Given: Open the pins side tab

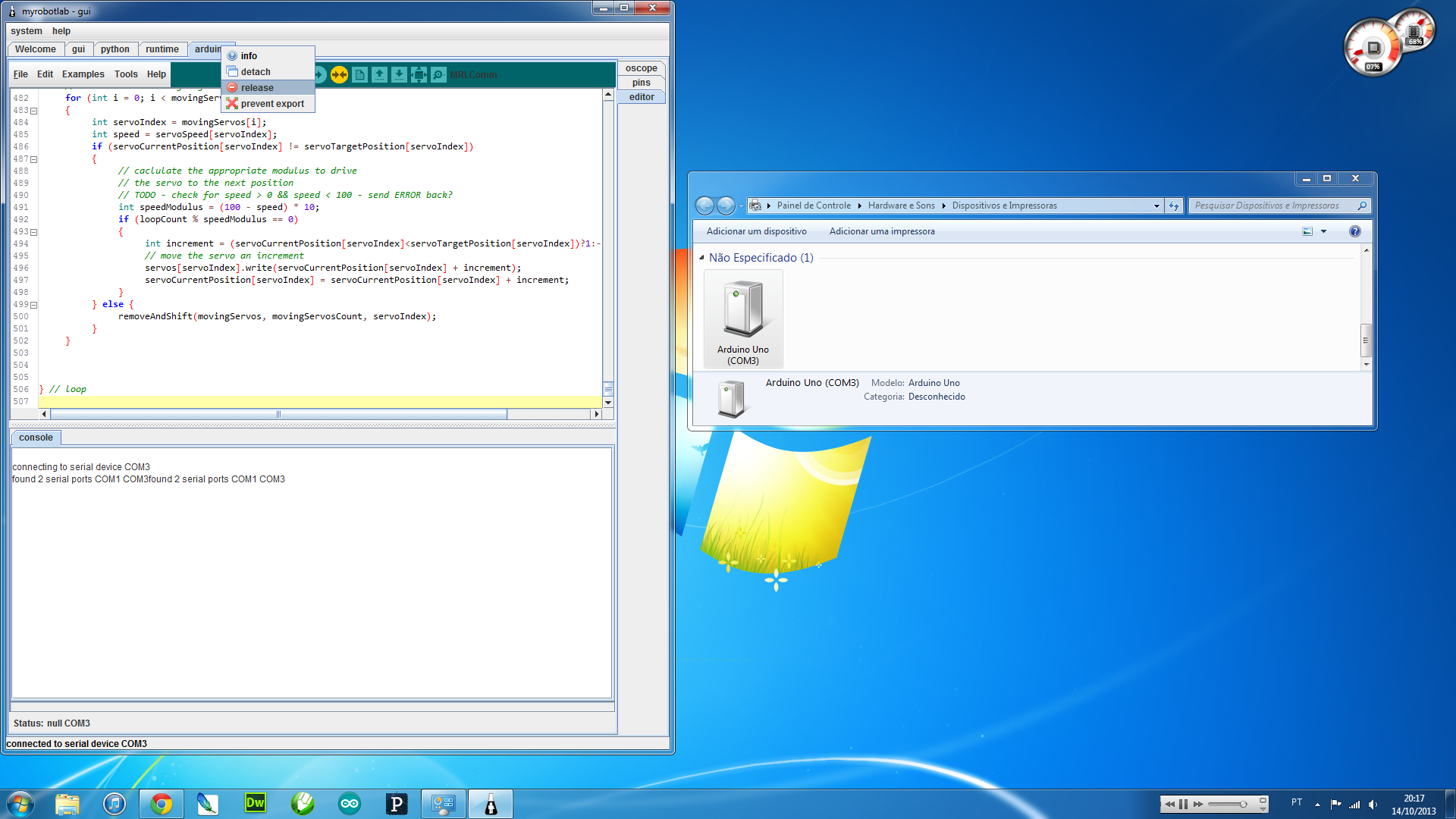Looking at the screenshot, I should click(x=642, y=83).
